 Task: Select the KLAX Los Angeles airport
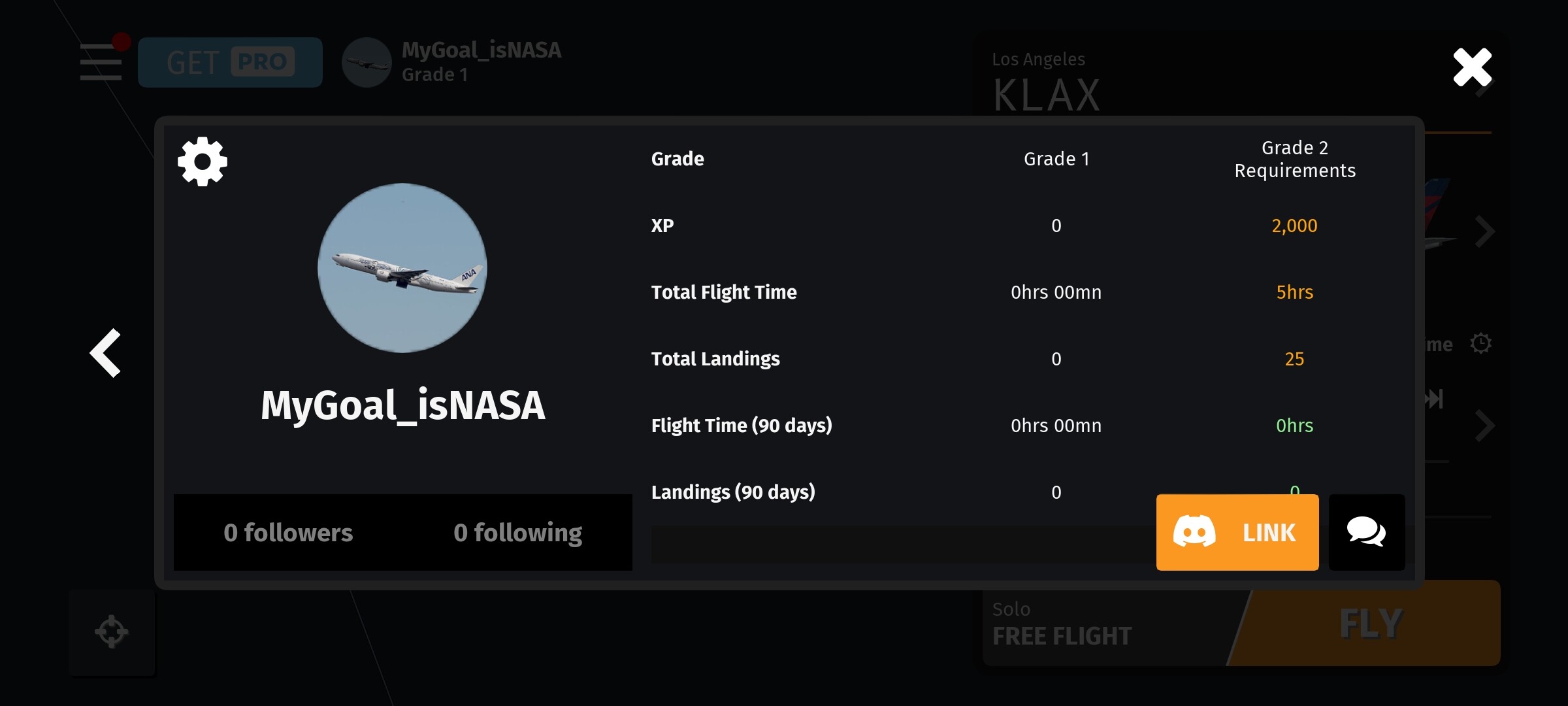click(1047, 82)
